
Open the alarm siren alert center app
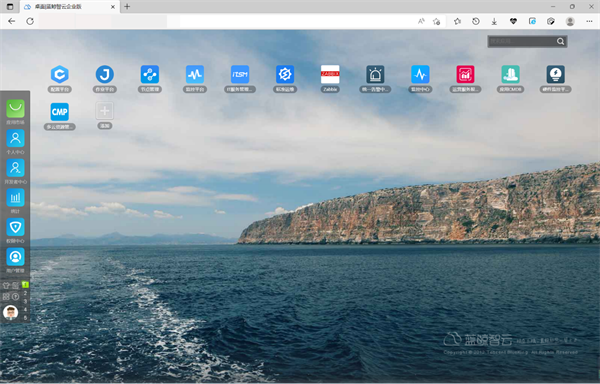[375, 75]
